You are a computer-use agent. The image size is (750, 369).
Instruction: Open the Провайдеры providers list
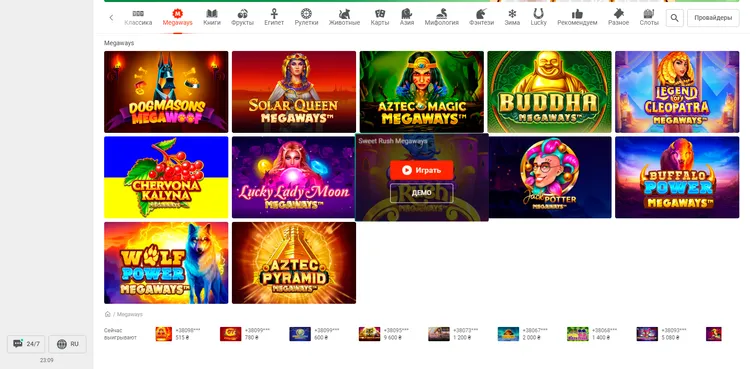click(x=713, y=18)
